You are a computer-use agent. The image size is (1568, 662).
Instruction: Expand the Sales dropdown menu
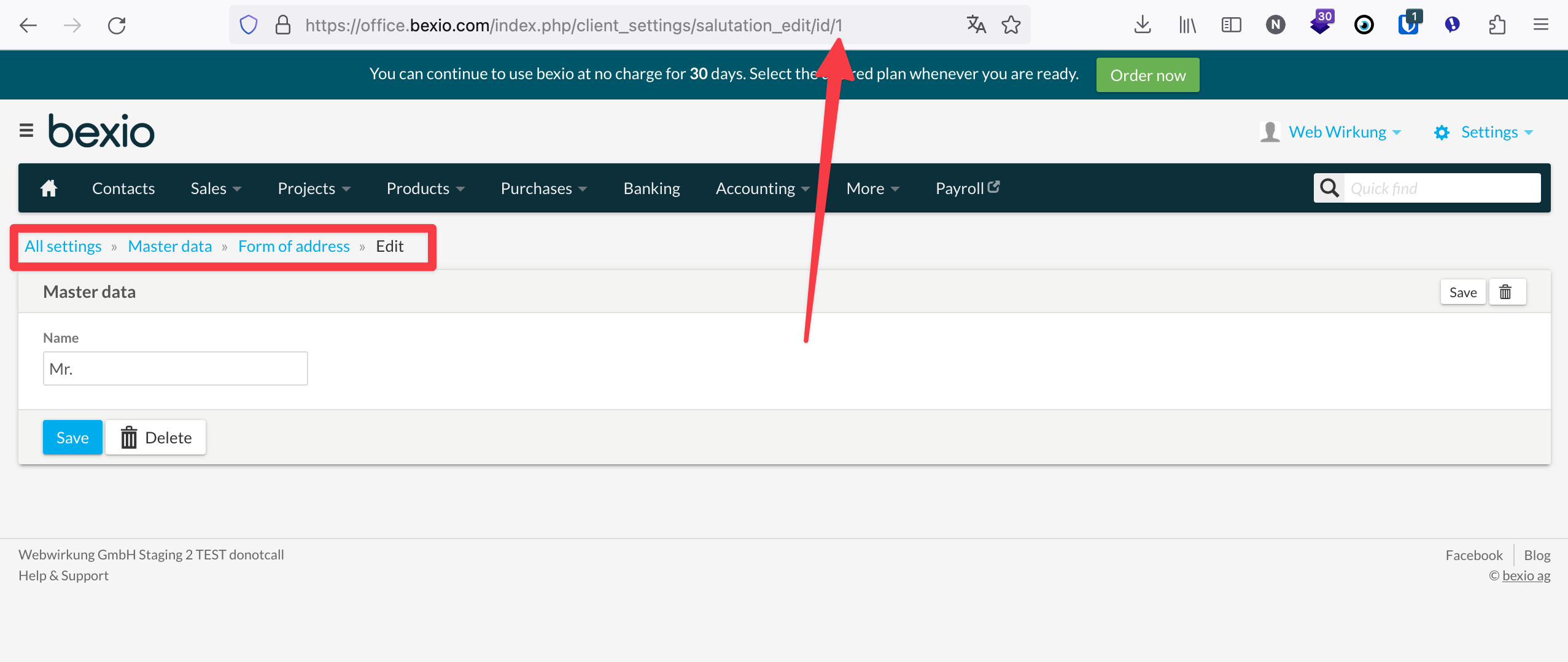[x=215, y=189]
